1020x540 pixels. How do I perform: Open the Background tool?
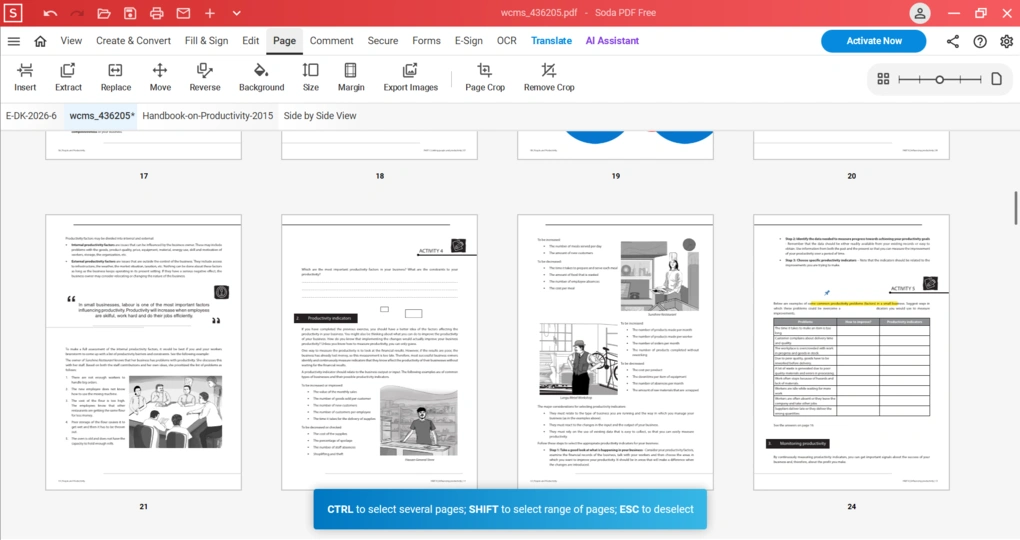(262, 77)
